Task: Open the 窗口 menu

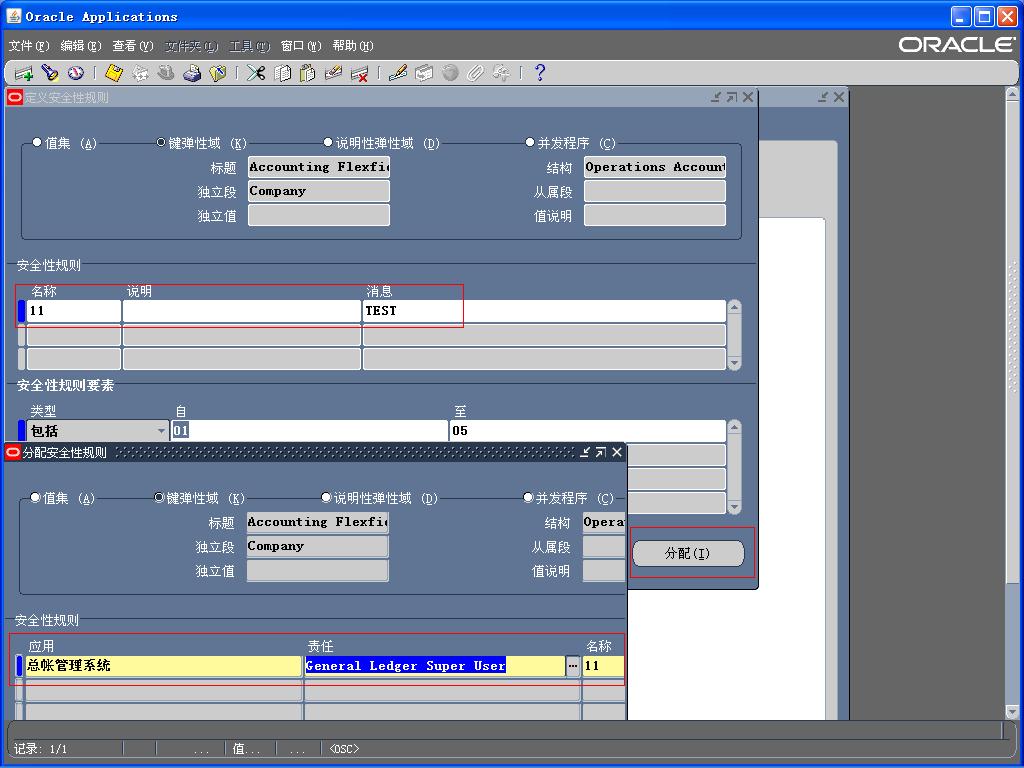Action: pyautogui.click(x=301, y=46)
